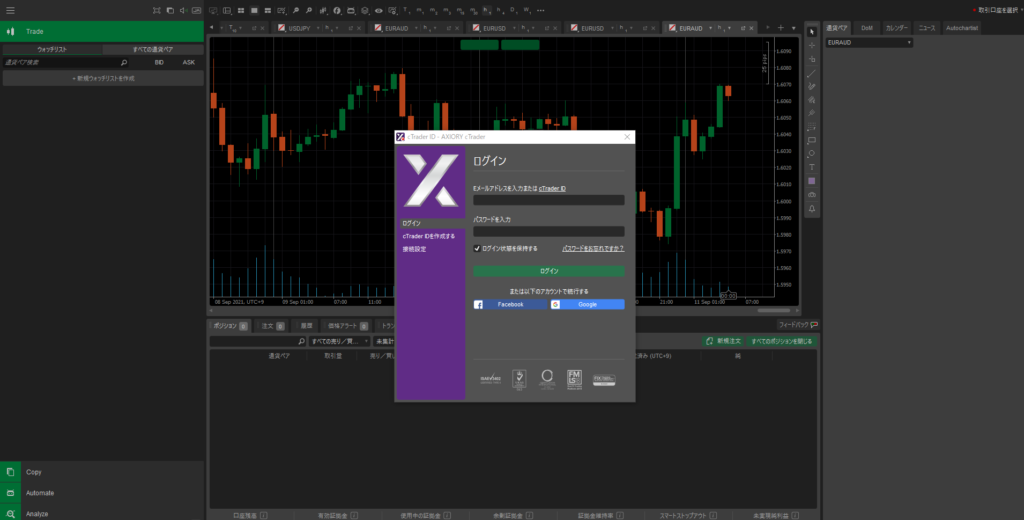Select the cursor pointer tool
Viewport: 1024px width, 520px height.
pyautogui.click(x=812, y=32)
